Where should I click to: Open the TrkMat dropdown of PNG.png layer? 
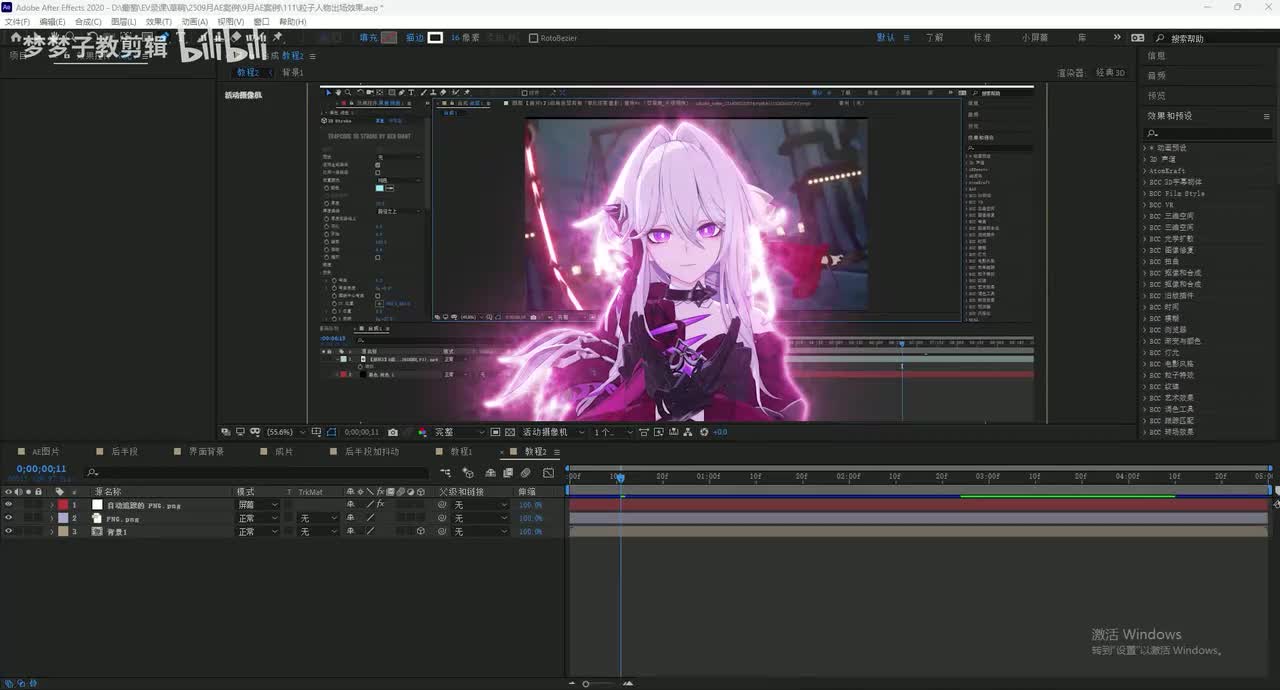319,518
